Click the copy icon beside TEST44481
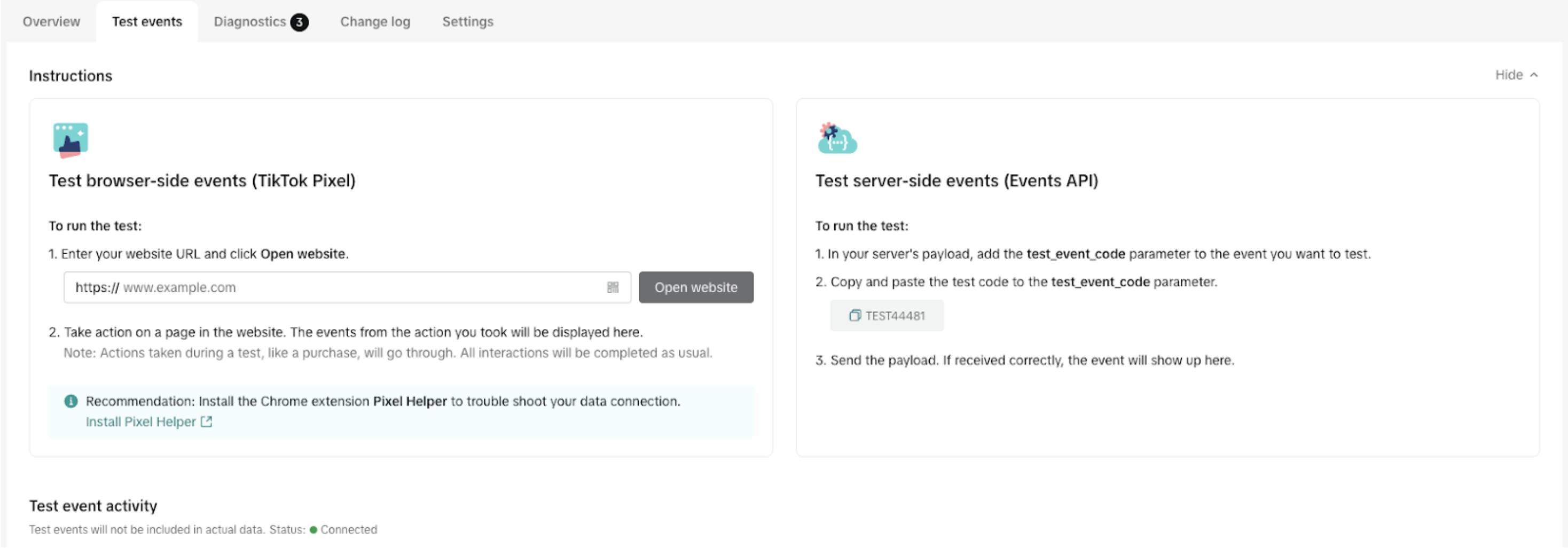This screenshot has height=548, width=1568. 854,316
